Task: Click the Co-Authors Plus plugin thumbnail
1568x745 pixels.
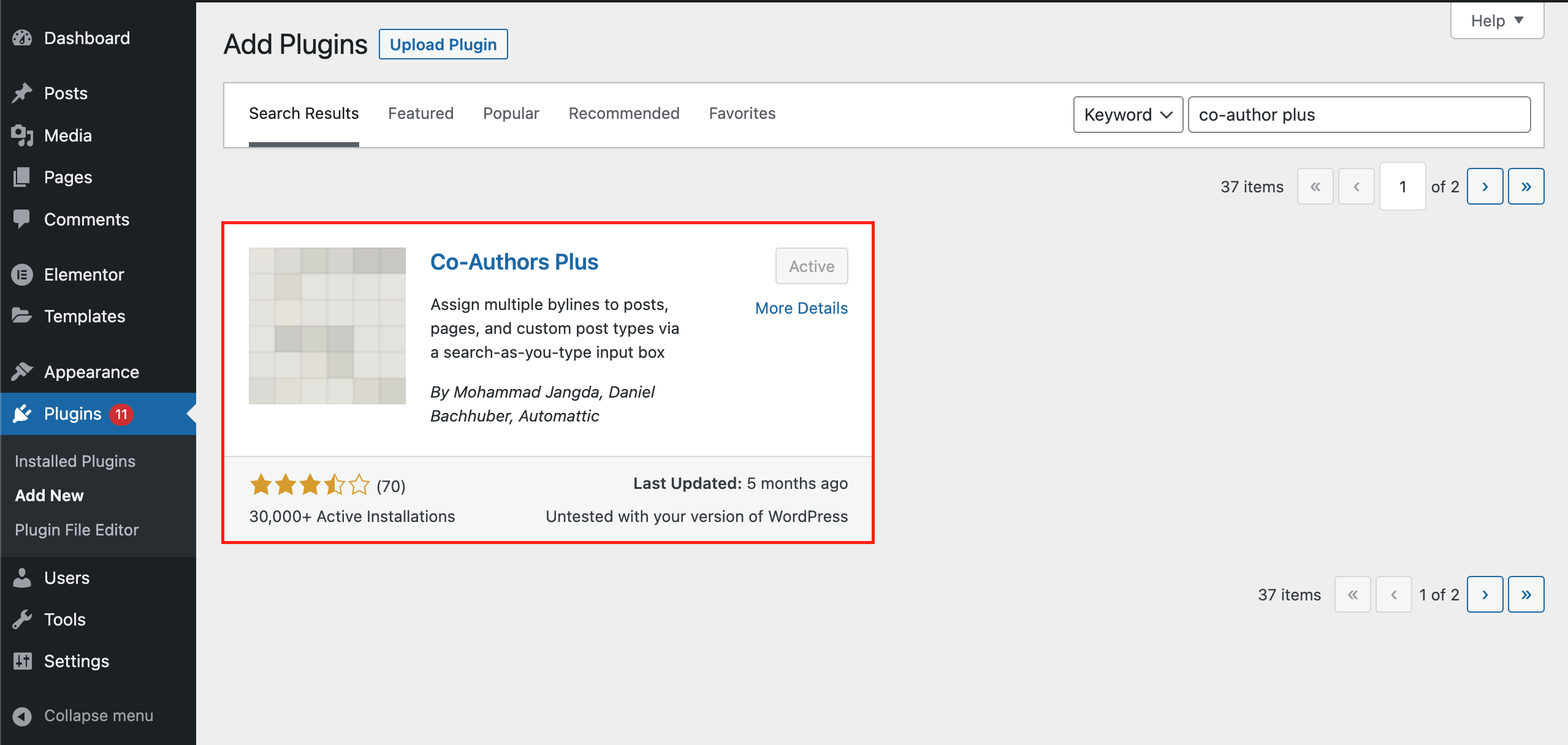Action: (x=327, y=326)
